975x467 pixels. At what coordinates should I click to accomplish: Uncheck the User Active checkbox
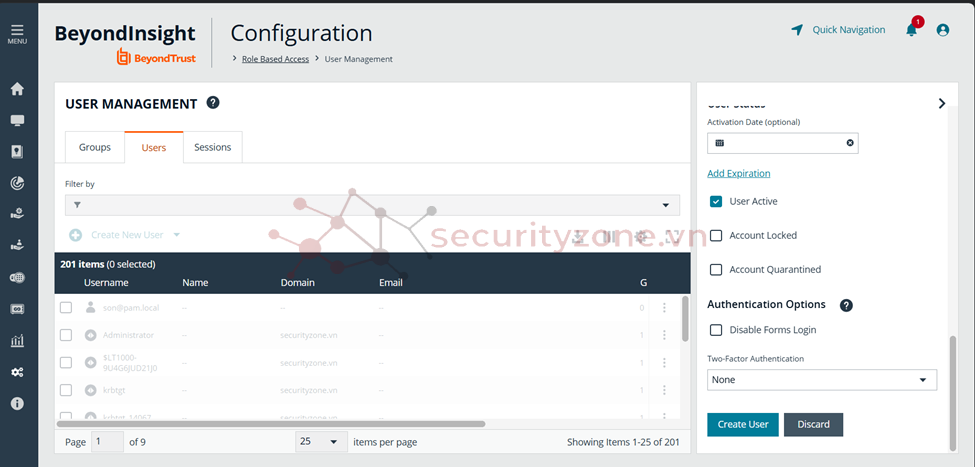[x=716, y=201]
